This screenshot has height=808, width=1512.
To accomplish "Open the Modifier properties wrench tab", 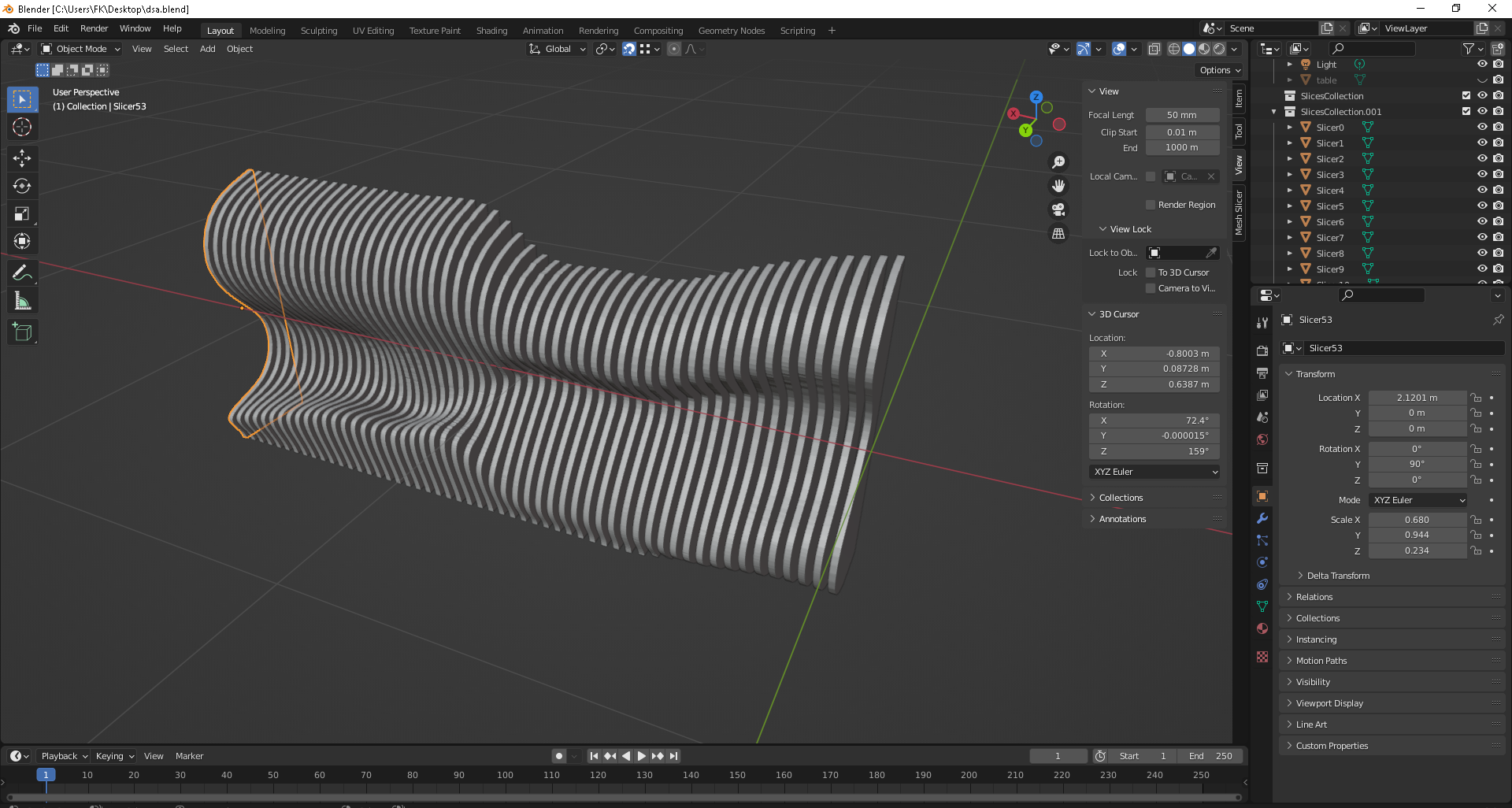I will click(1262, 518).
